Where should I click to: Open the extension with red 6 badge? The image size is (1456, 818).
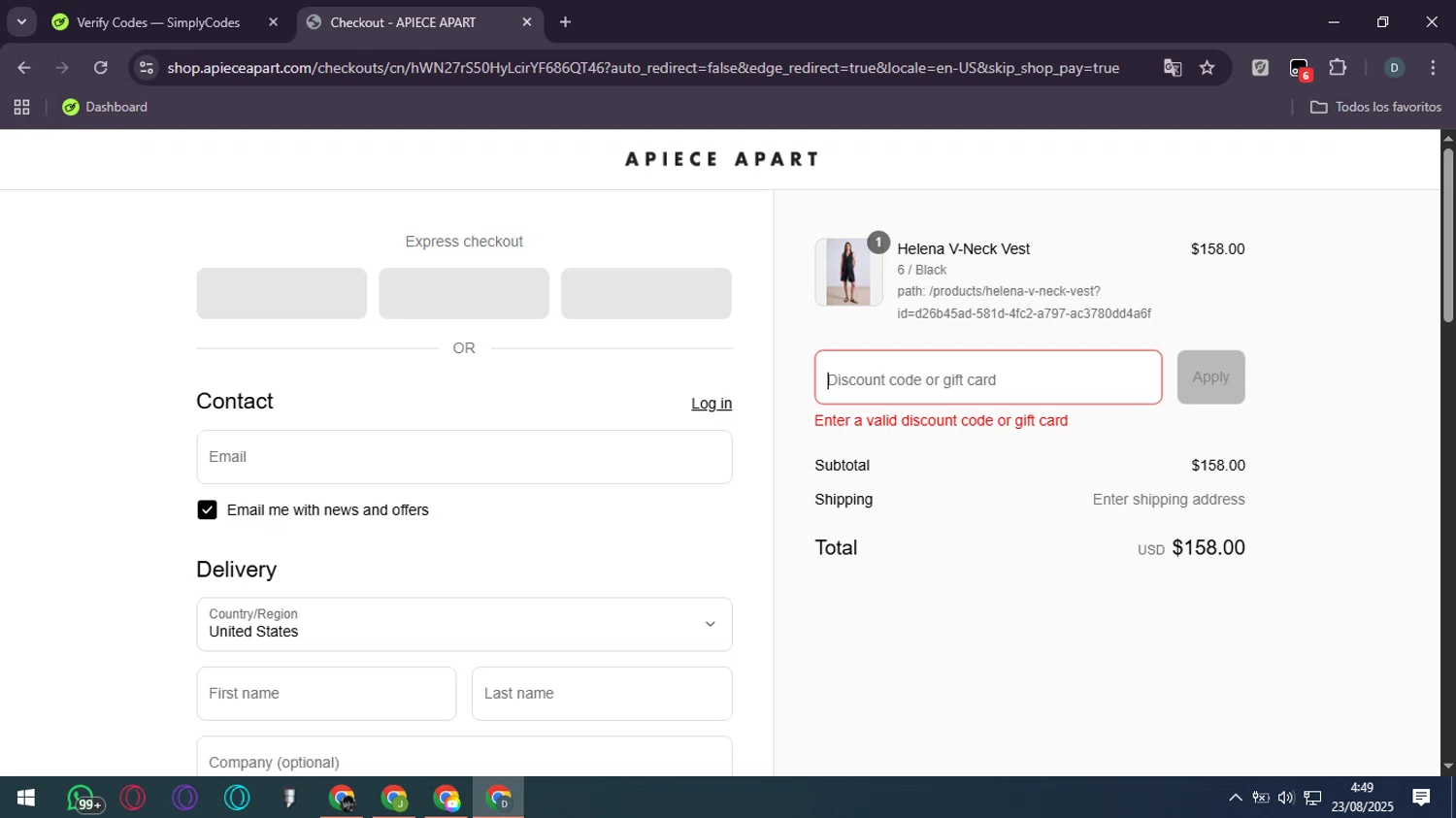(x=1300, y=68)
